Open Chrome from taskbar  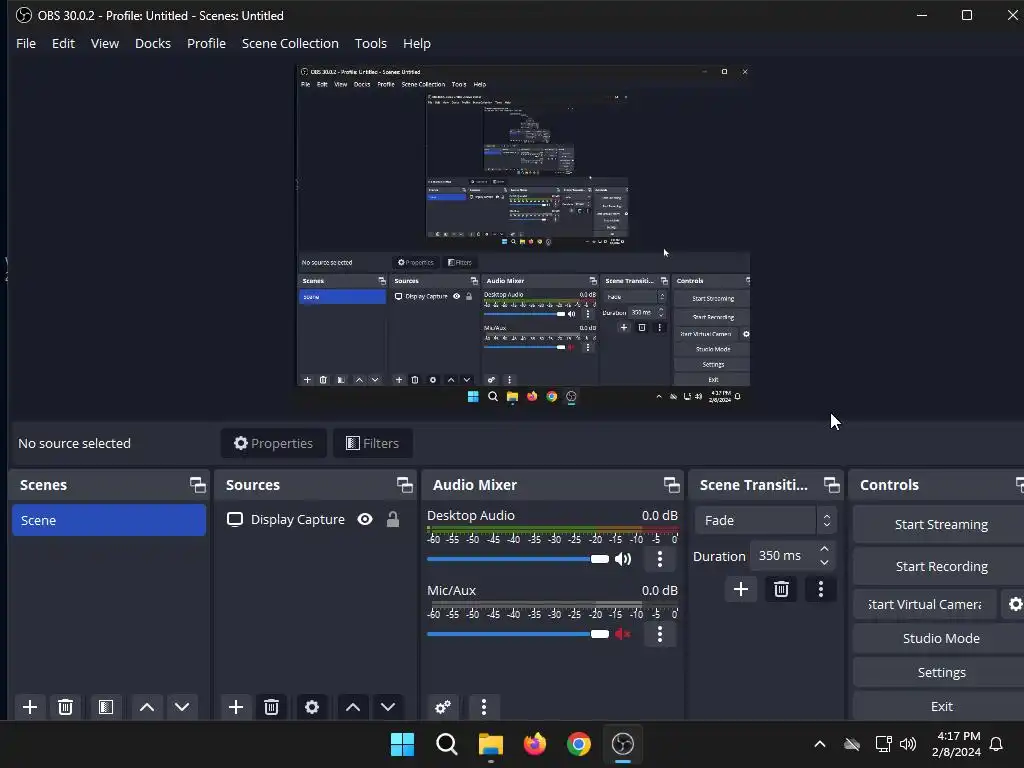click(x=579, y=744)
